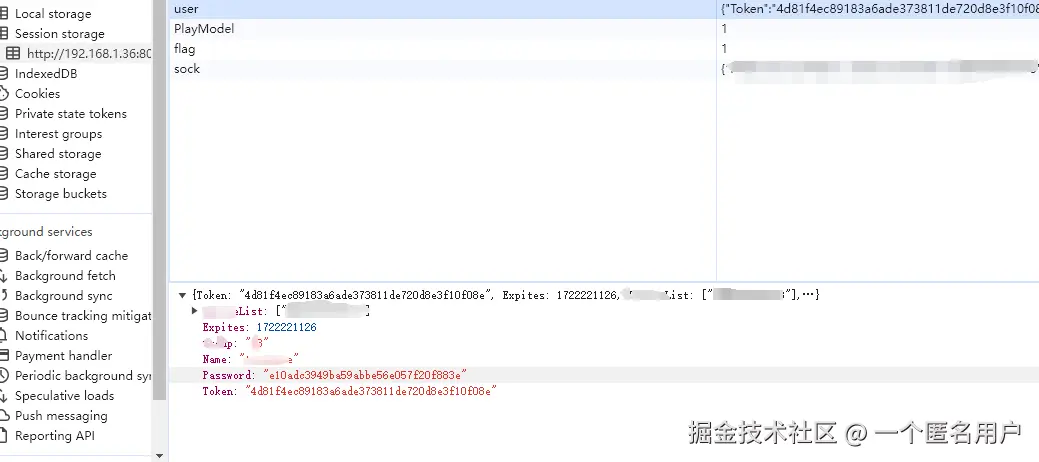Select Session storage in the sidebar
This screenshot has height=462, width=1039.
59,34
